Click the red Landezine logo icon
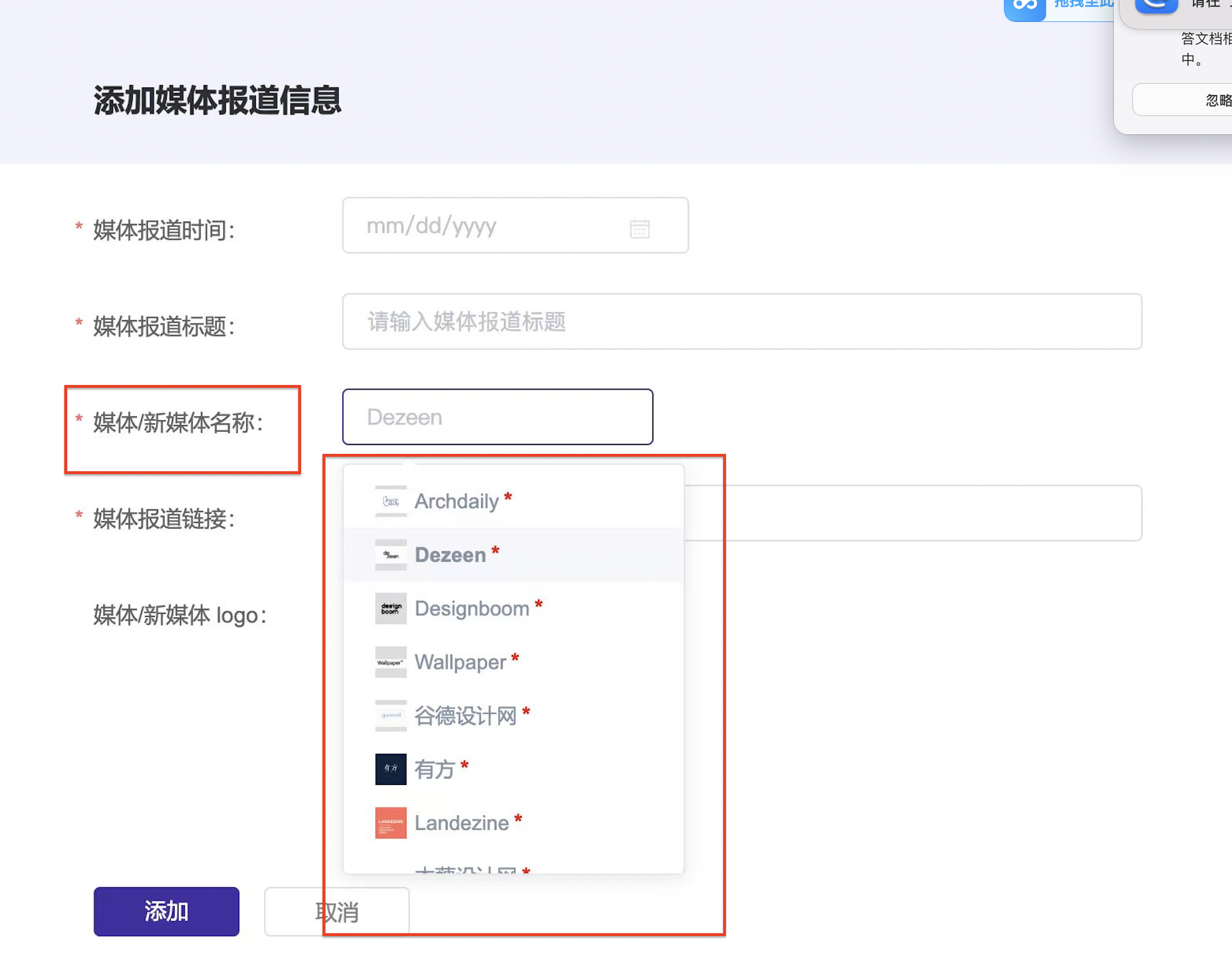This screenshot has height=954, width=1232. (x=391, y=823)
